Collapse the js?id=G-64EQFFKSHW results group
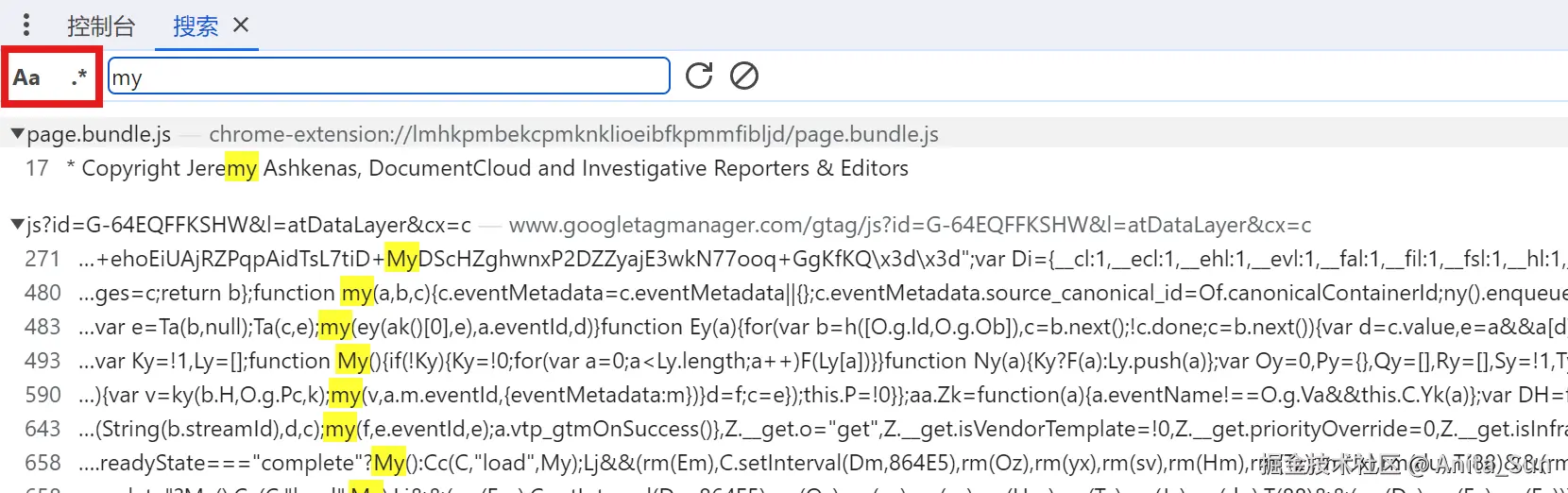The width and height of the screenshot is (1568, 493). click(17, 225)
